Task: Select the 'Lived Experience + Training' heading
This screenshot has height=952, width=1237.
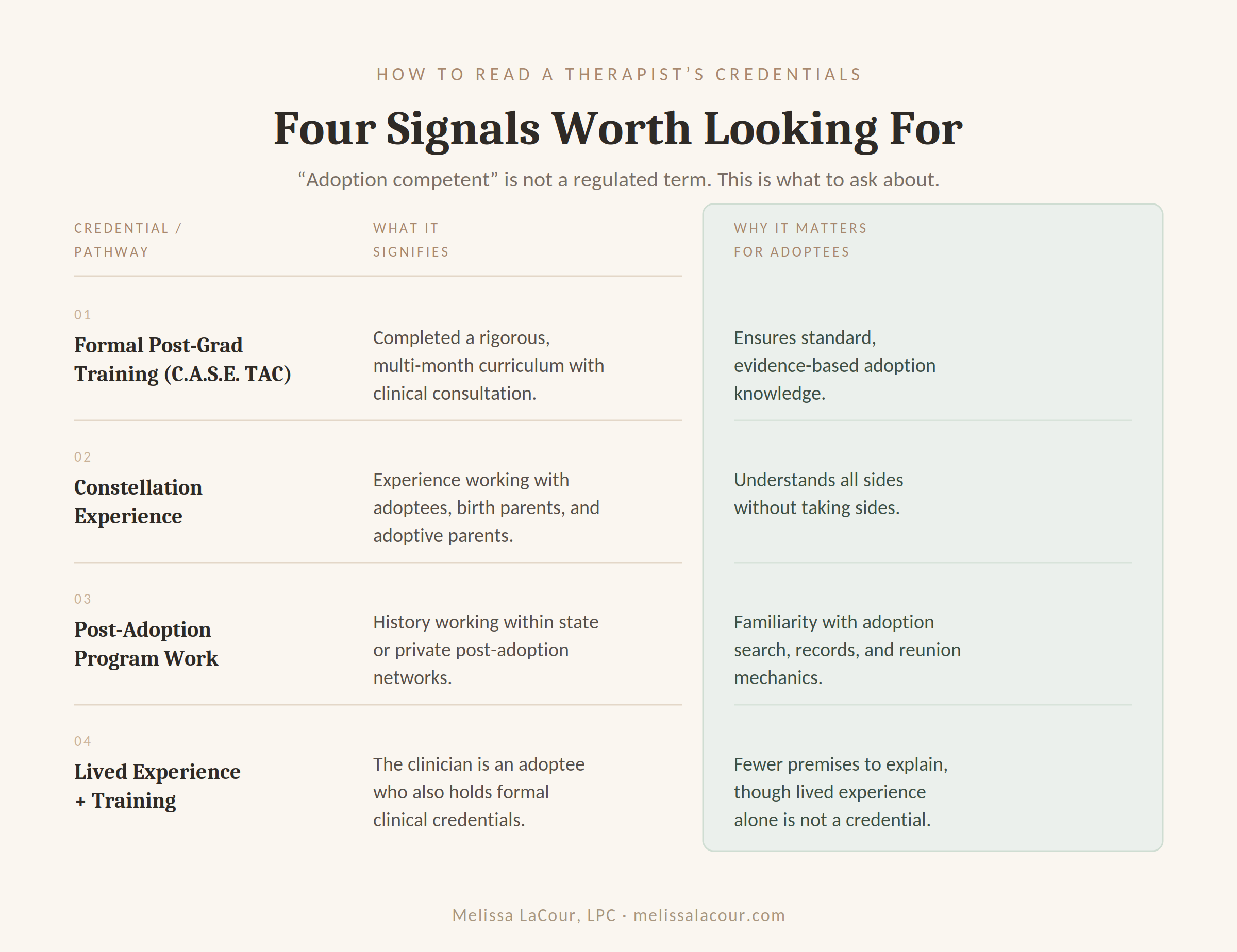Action: coord(157,786)
